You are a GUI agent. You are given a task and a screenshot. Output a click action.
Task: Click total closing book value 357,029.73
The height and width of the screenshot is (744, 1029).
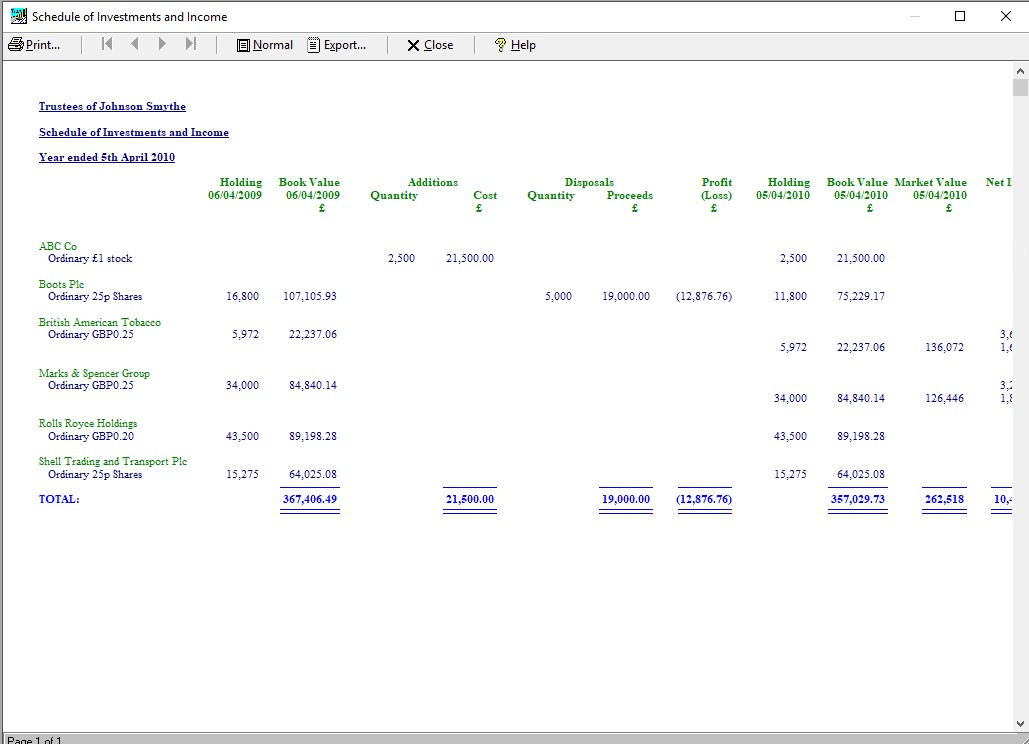(x=858, y=499)
